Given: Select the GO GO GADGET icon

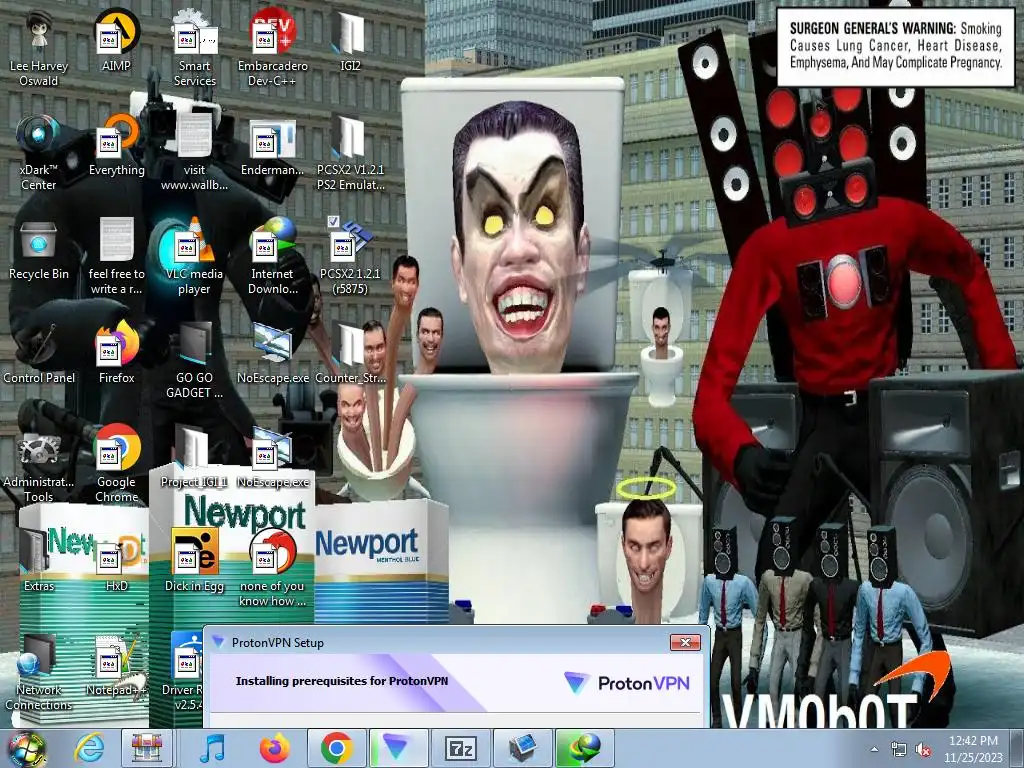Looking at the screenshot, I should tap(194, 360).
